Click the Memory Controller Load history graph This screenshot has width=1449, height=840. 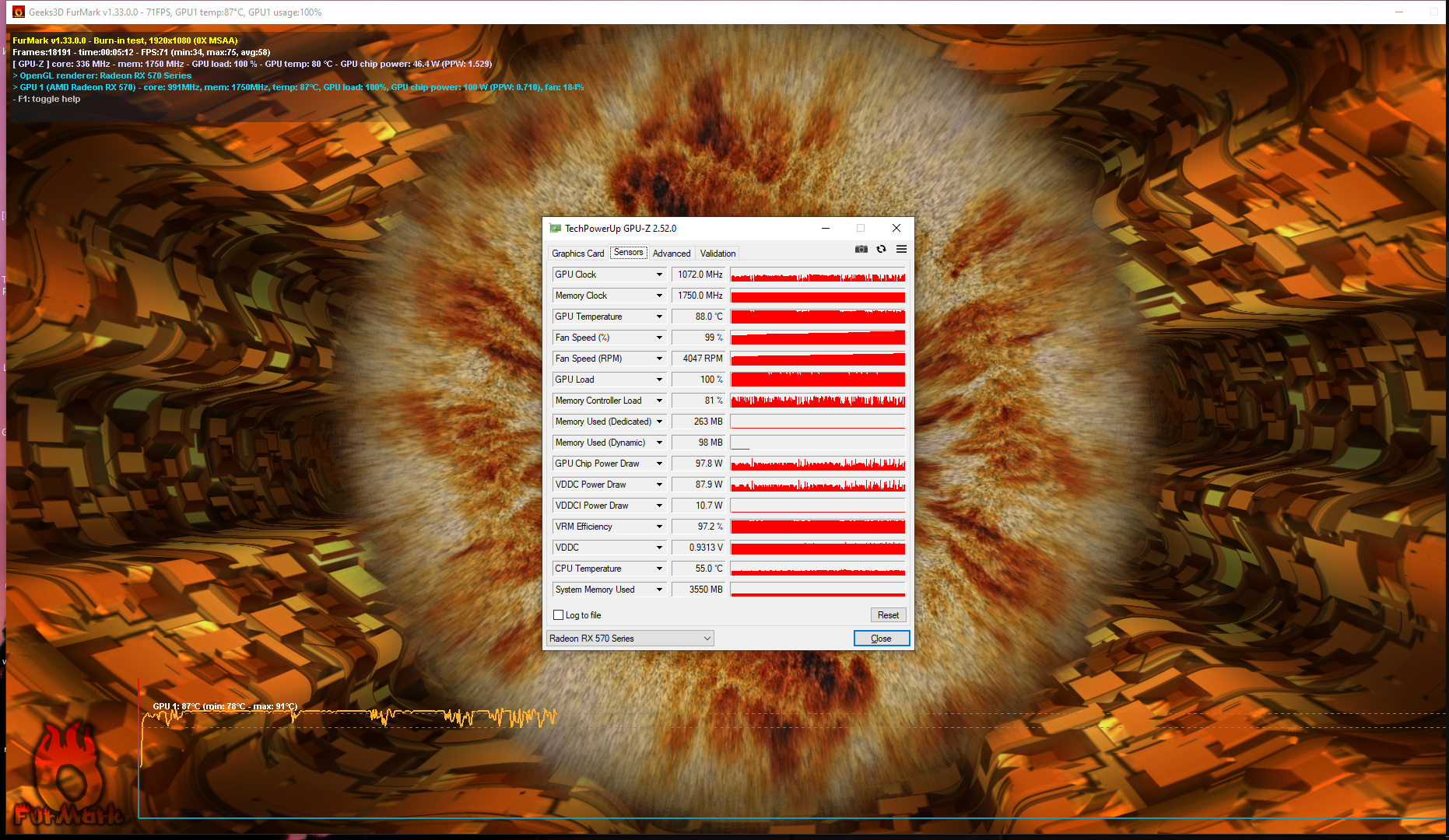[x=818, y=401]
